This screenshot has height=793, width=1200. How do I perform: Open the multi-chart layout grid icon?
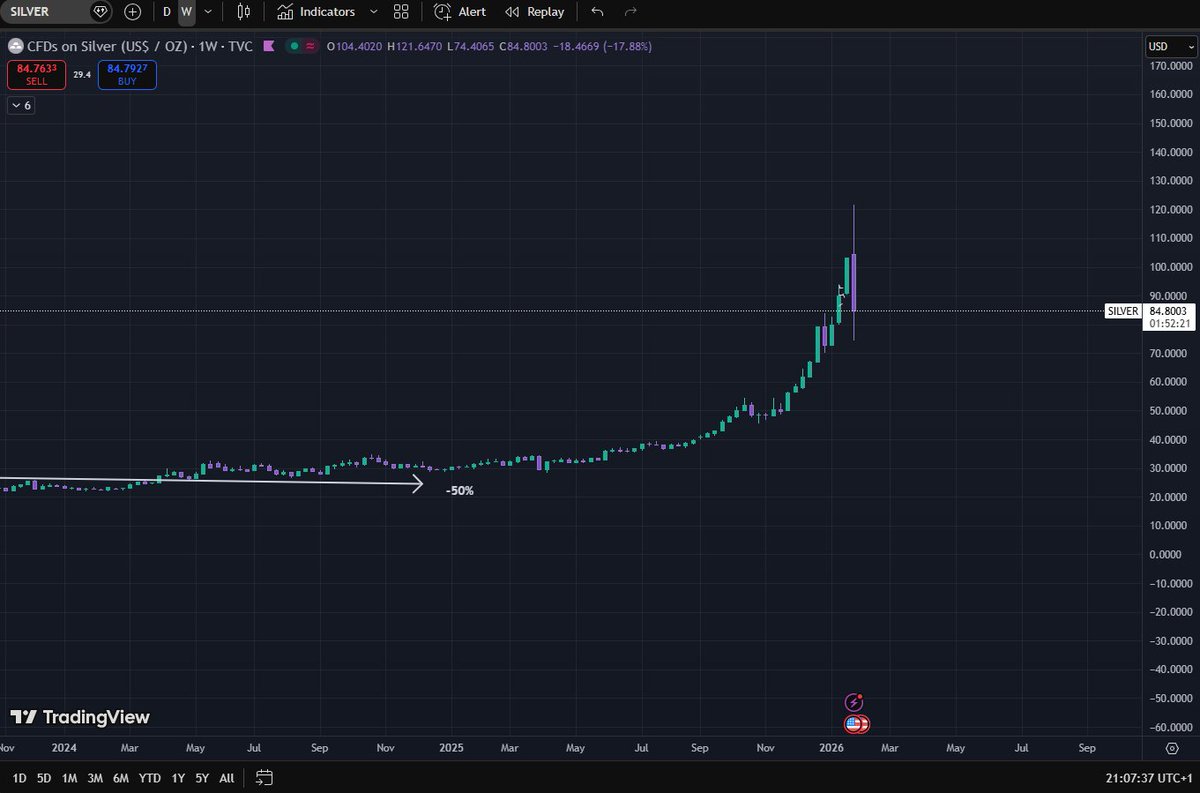(x=400, y=11)
